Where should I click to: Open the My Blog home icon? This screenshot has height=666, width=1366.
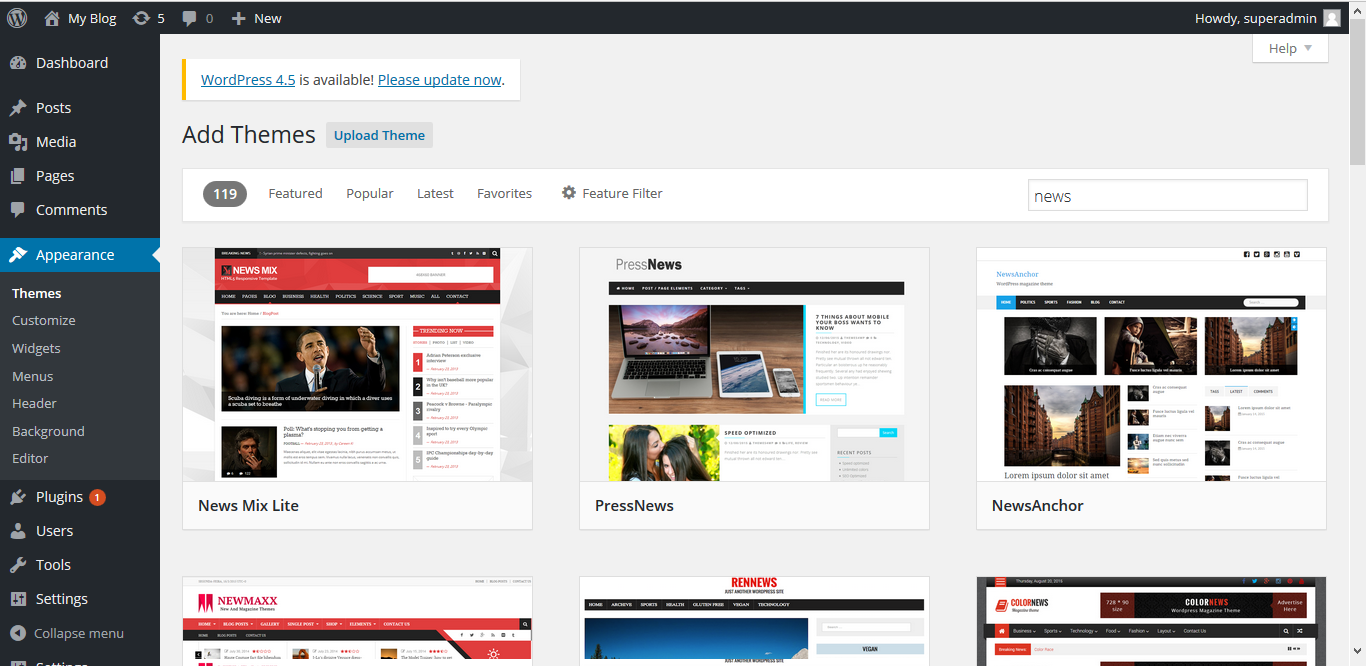click(52, 18)
